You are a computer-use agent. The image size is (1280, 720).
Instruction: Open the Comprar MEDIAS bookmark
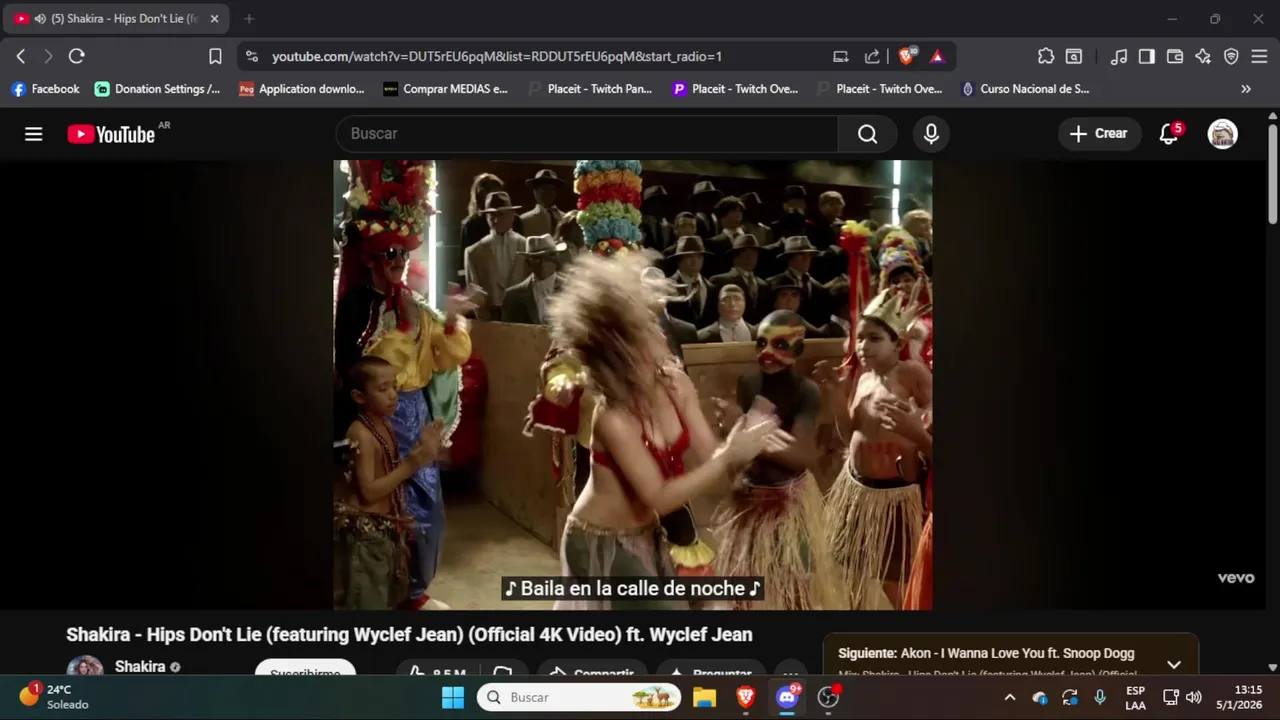446,89
